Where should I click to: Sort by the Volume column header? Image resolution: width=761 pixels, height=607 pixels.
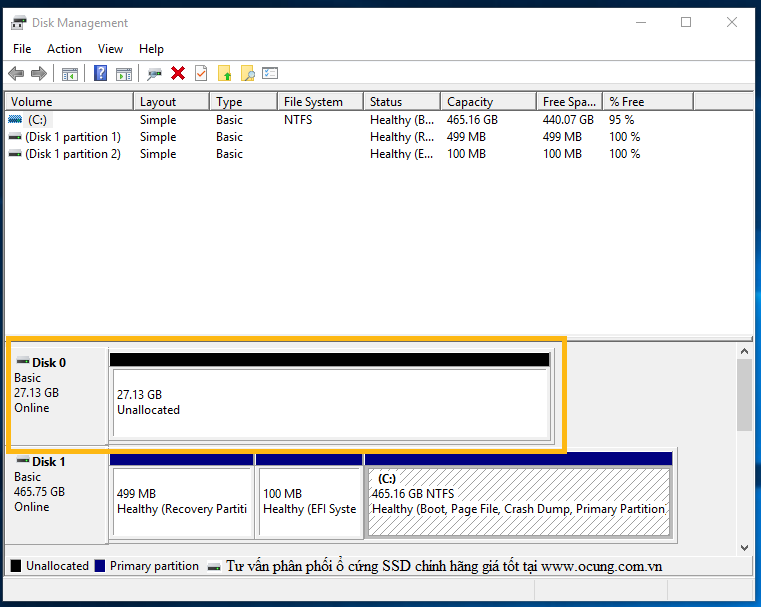(x=69, y=102)
